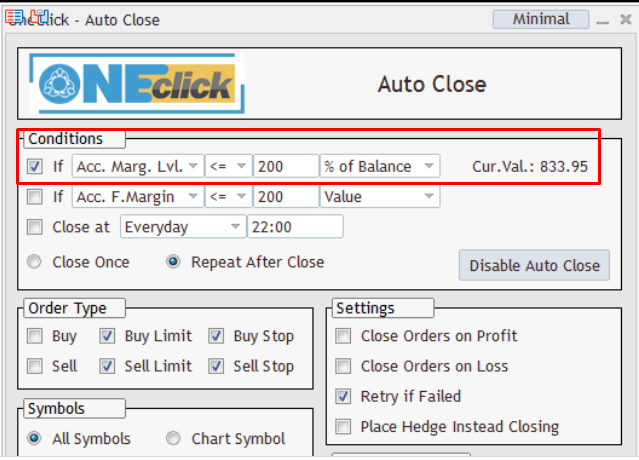
Task: Close the Auto Close window
Action: [626, 19]
